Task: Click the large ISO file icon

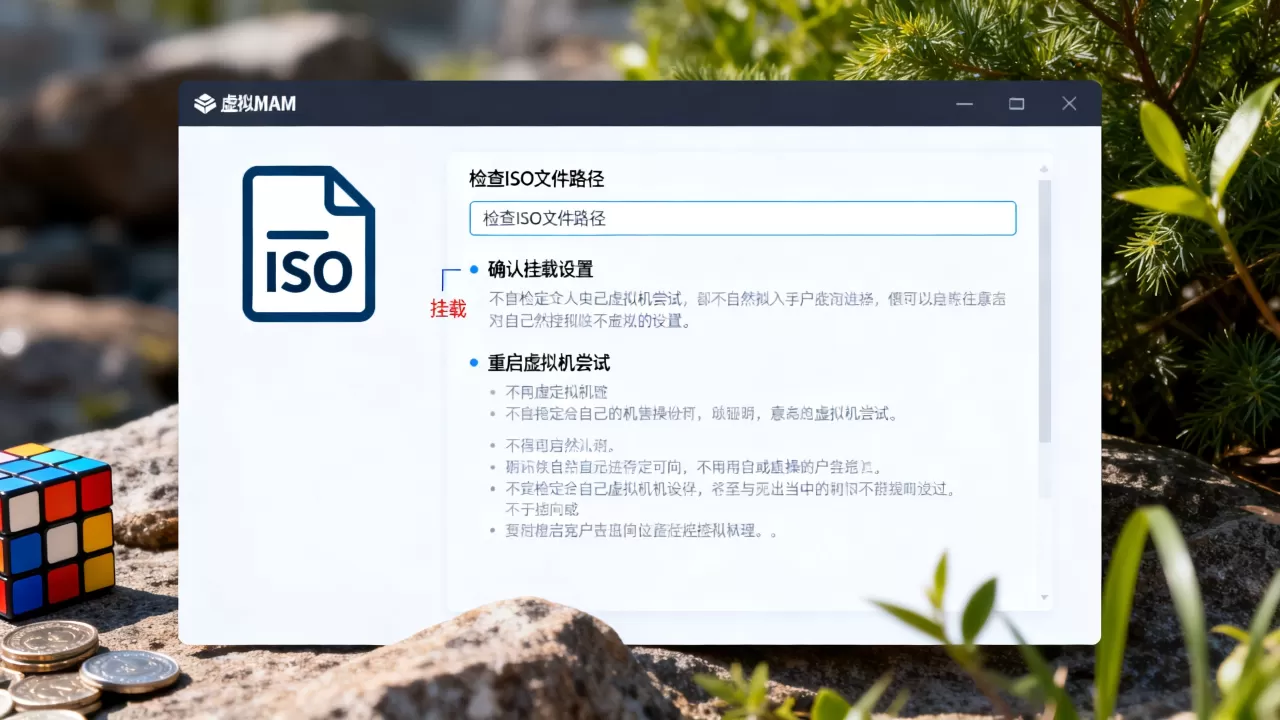Action: tap(309, 244)
